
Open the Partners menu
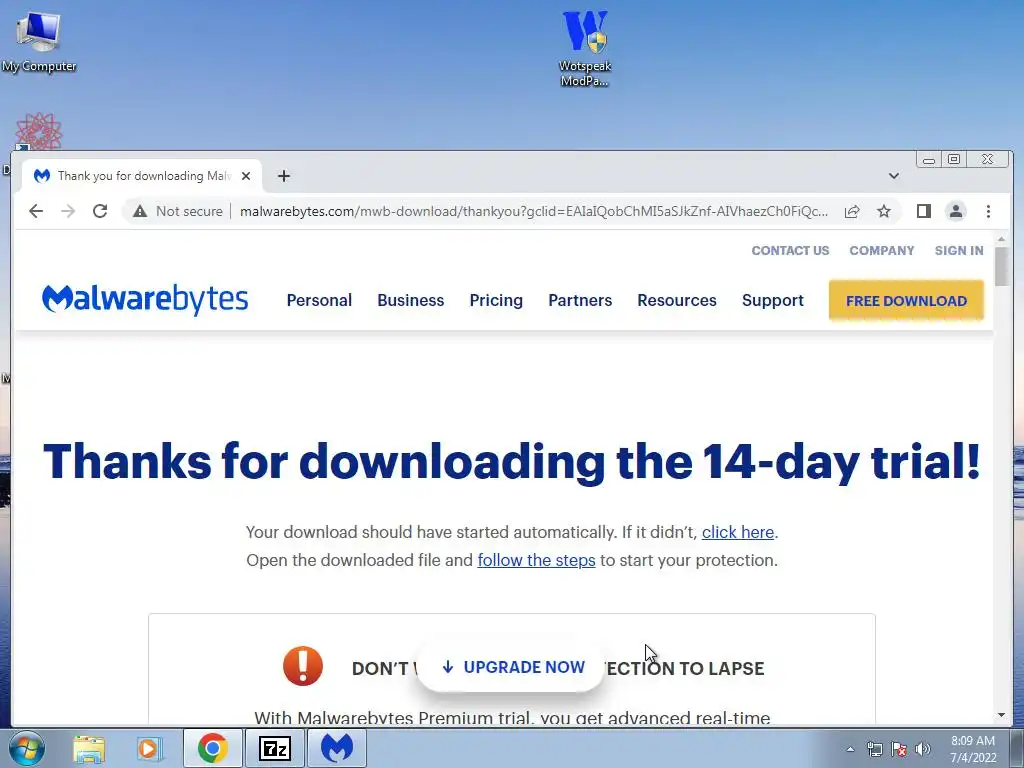(580, 300)
